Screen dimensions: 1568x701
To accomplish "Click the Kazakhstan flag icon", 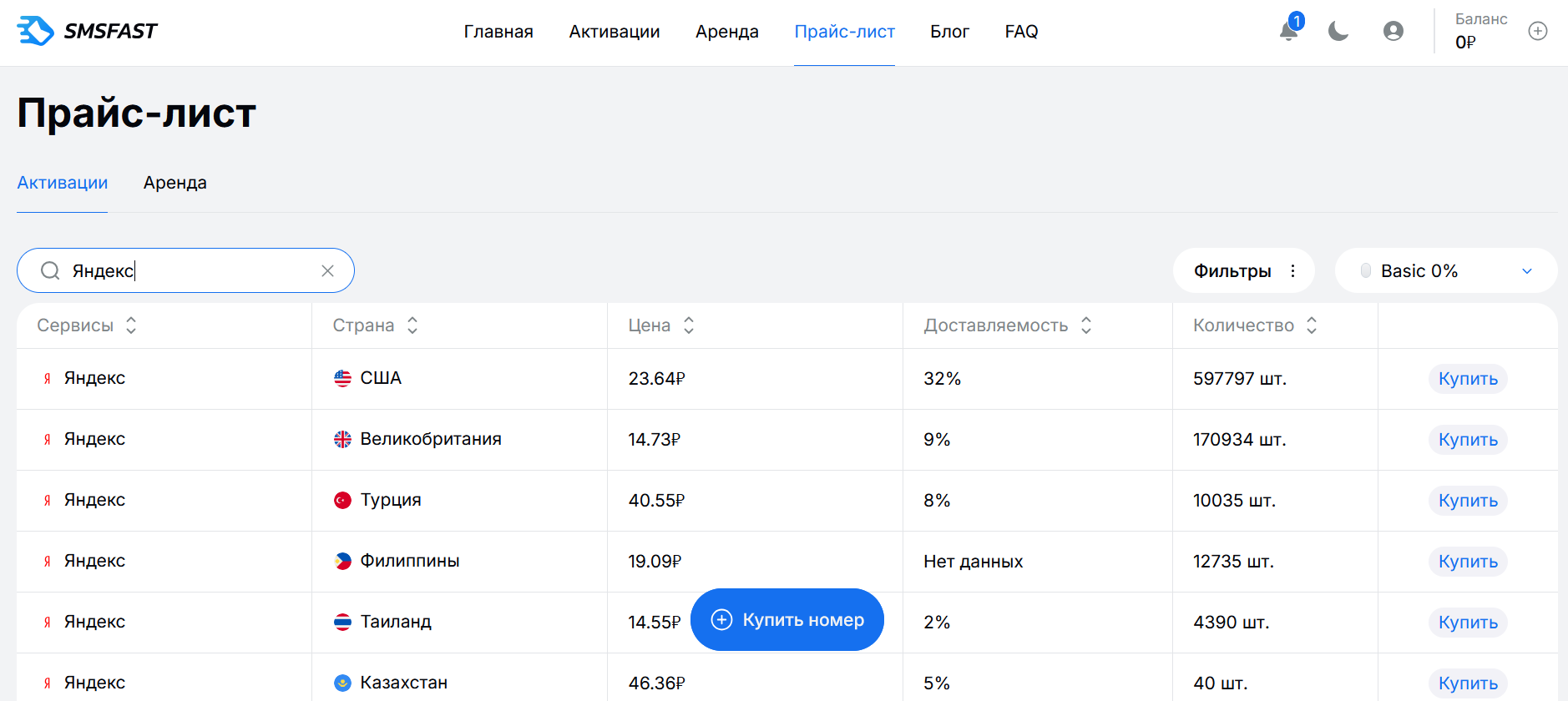I will point(342,683).
